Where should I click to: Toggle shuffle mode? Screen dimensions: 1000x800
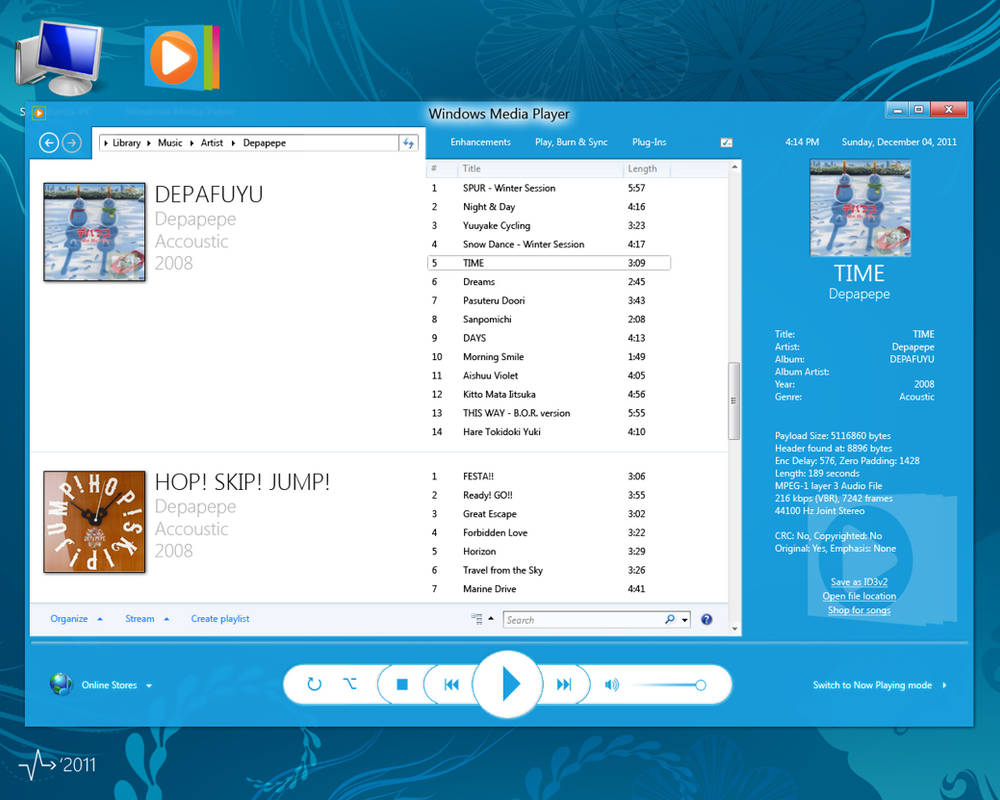pos(350,684)
